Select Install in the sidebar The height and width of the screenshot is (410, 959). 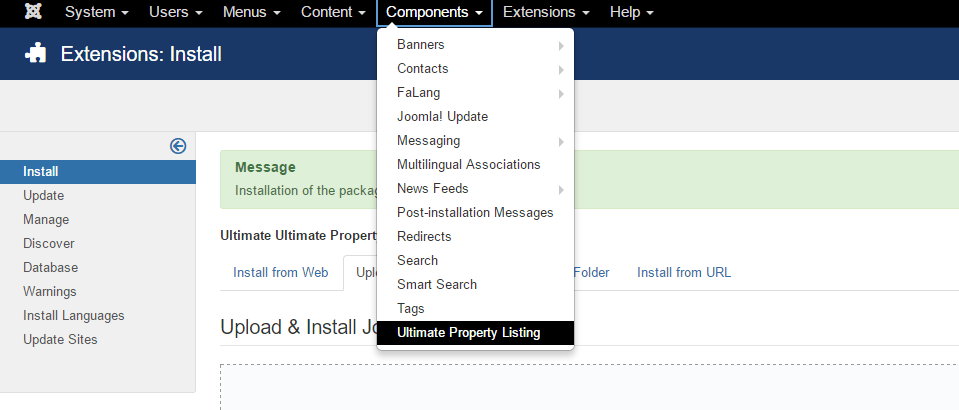(x=98, y=171)
